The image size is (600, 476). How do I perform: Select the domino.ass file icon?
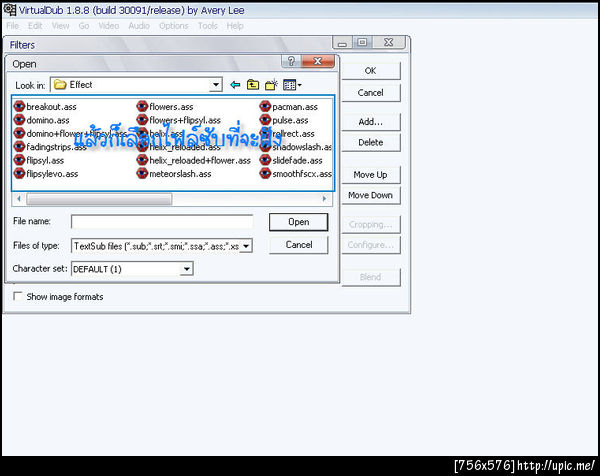pyautogui.click(x=20, y=120)
